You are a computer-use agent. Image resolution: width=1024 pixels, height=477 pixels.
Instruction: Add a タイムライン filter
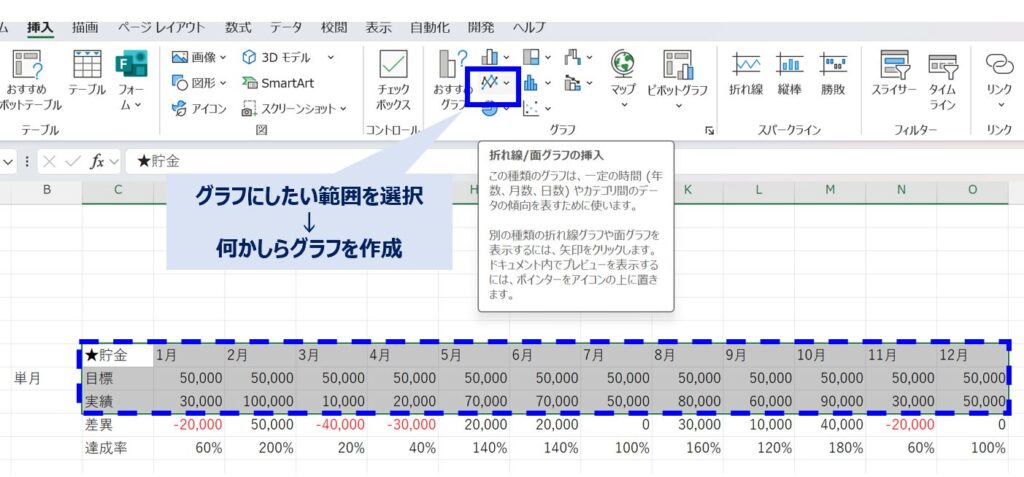point(942,80)
